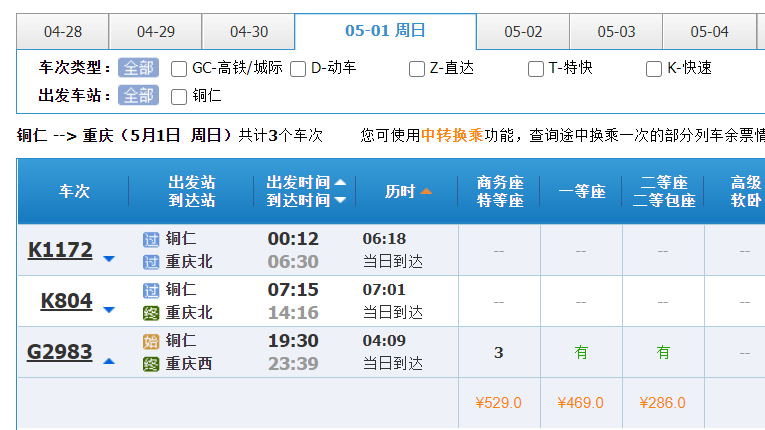
Task: Expand K804 train details arrow
Action: coord(109,310)
